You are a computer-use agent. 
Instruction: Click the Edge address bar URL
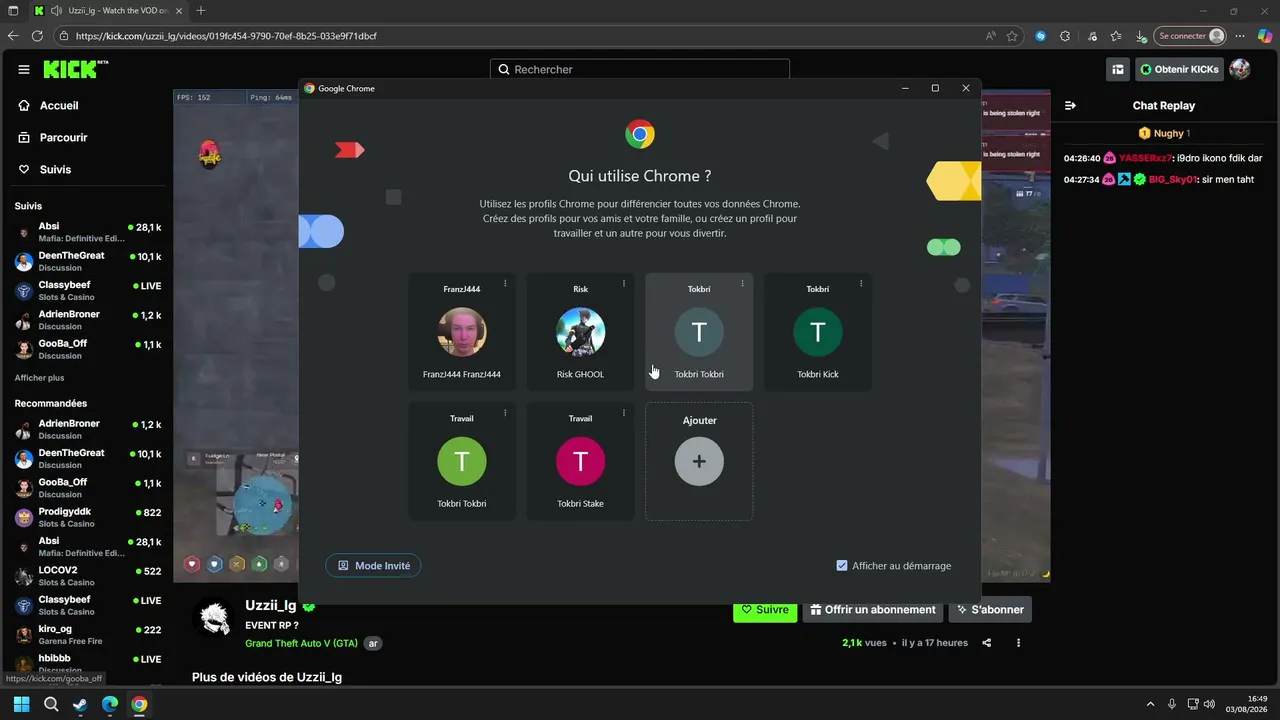tap(226, 36)
